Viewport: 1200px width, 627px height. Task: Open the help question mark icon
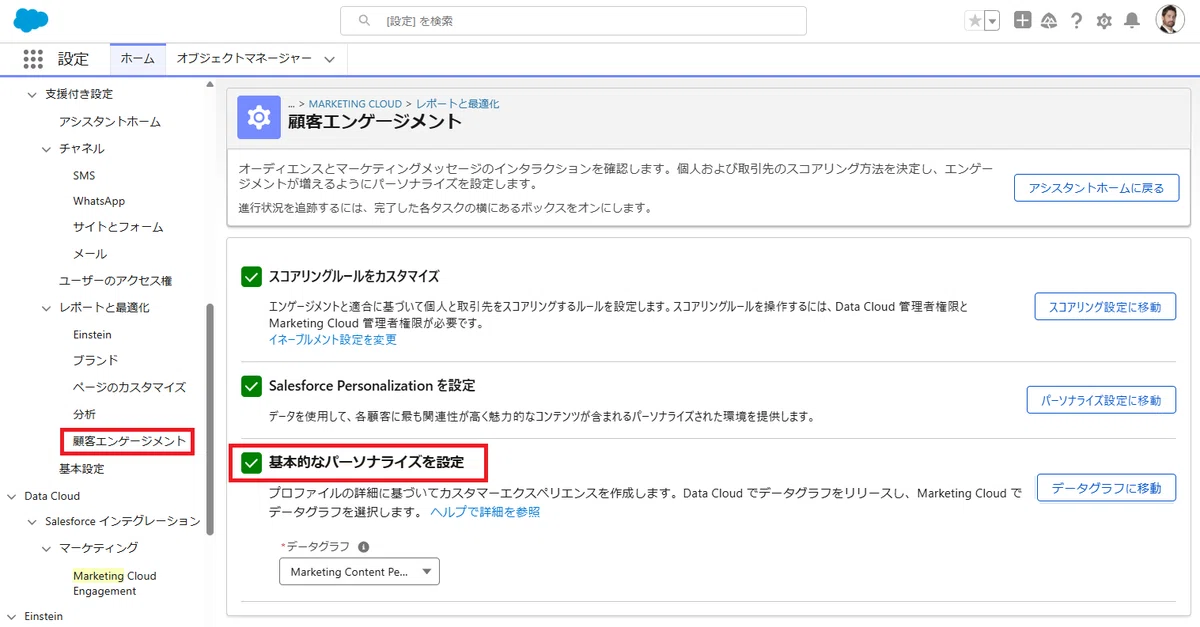[1077, 20]
